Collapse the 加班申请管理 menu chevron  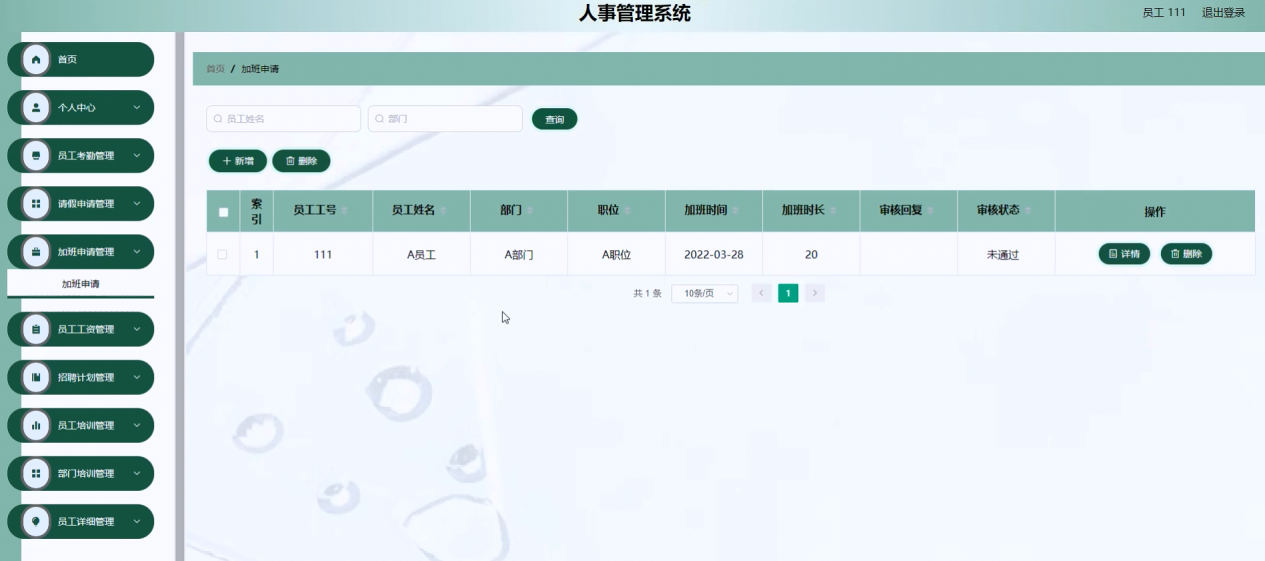tap(137, 251)
